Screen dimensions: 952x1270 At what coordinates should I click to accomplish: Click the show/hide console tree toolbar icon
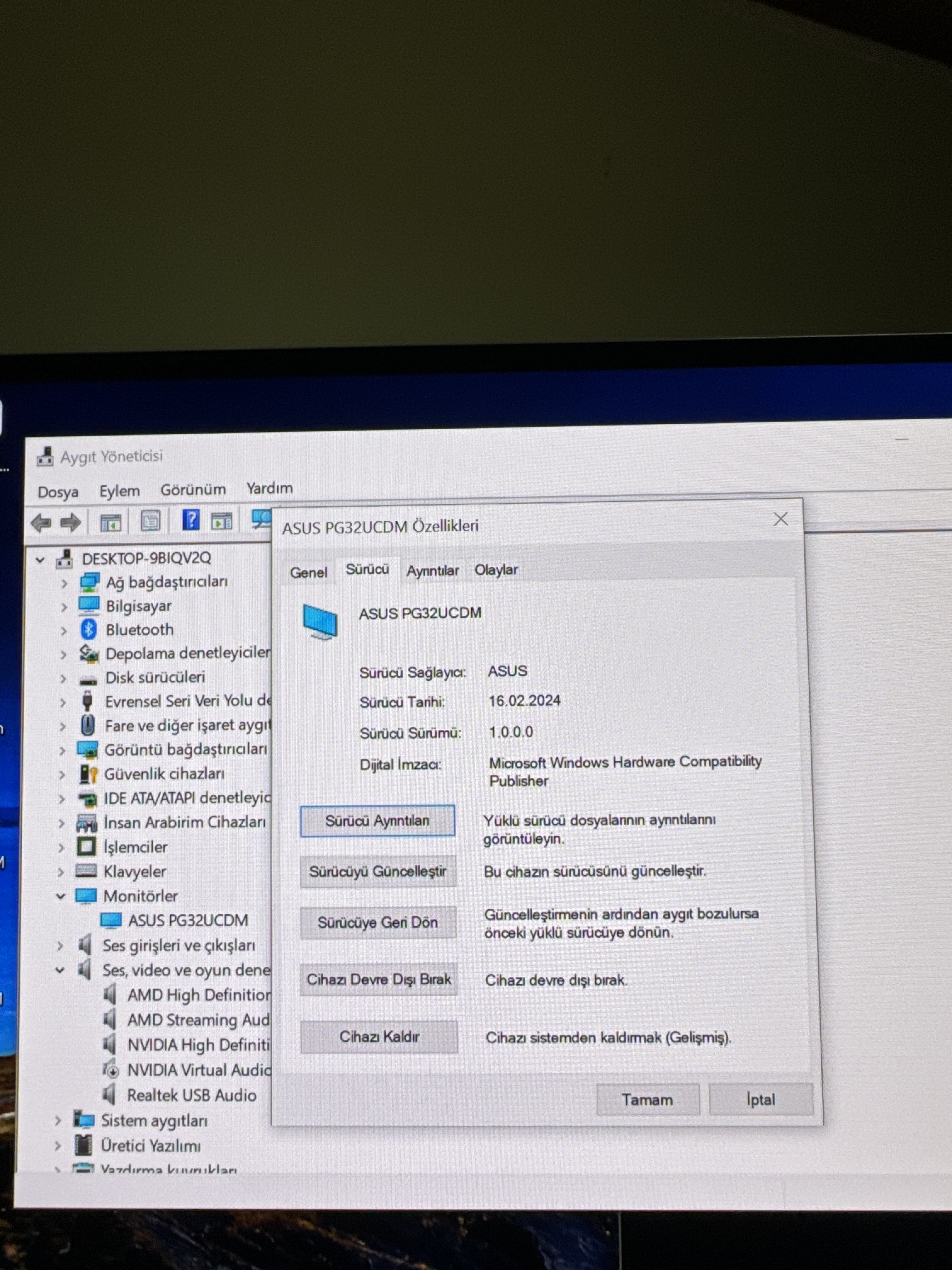tap(111, 523)
